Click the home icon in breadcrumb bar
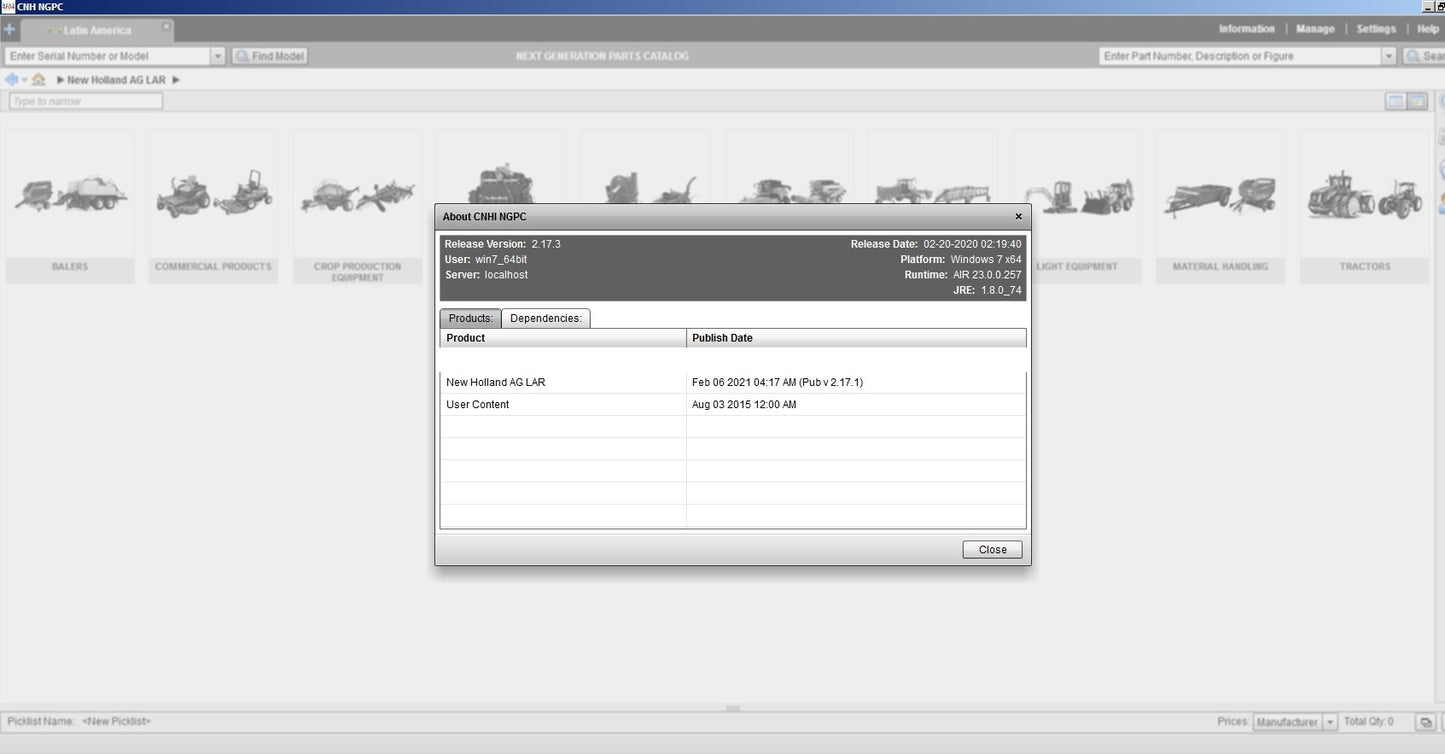 (x=38, y=80)
